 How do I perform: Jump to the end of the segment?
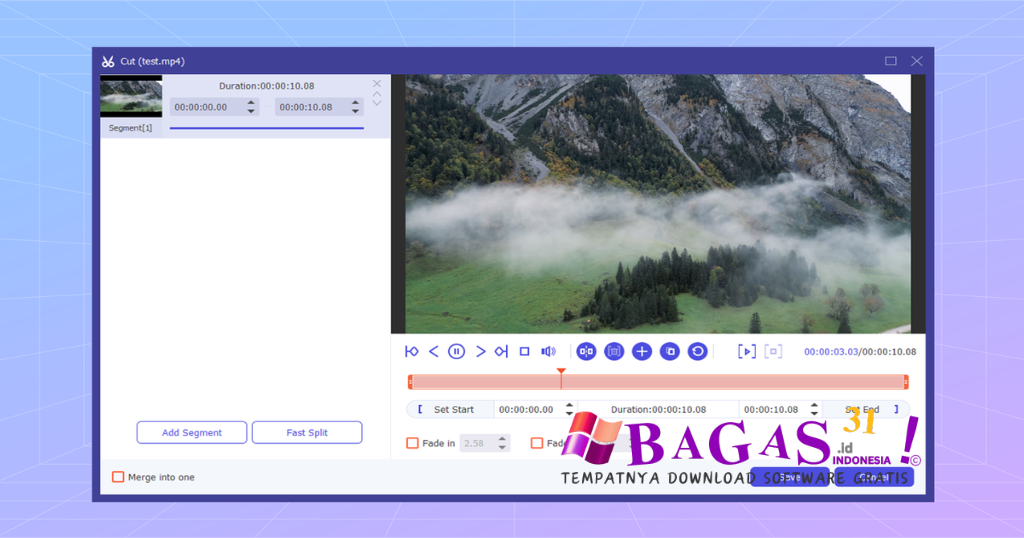click(x=501, y=352)
